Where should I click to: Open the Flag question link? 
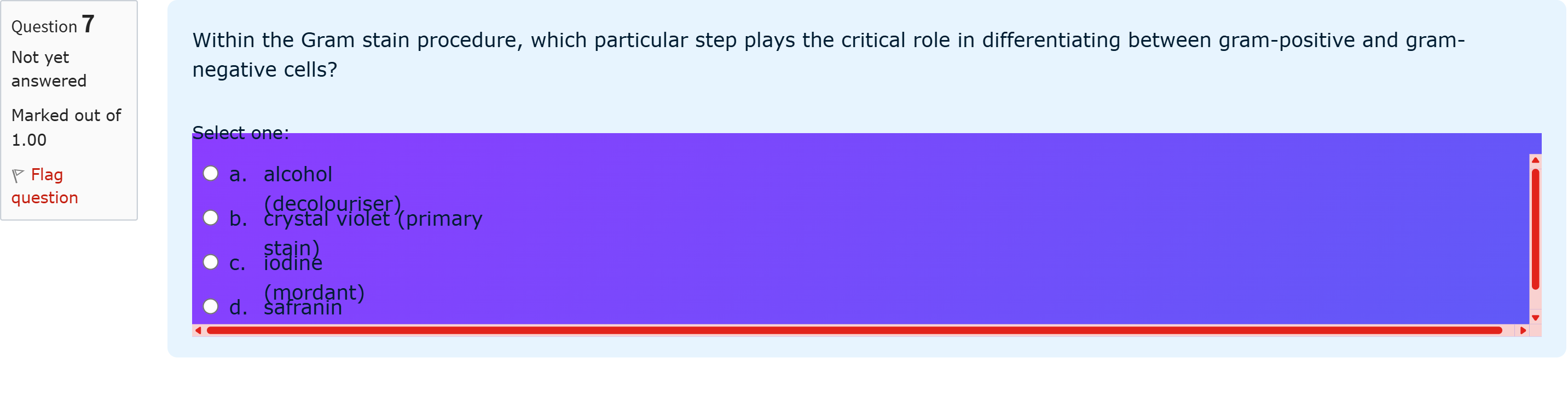click(45, 186)
